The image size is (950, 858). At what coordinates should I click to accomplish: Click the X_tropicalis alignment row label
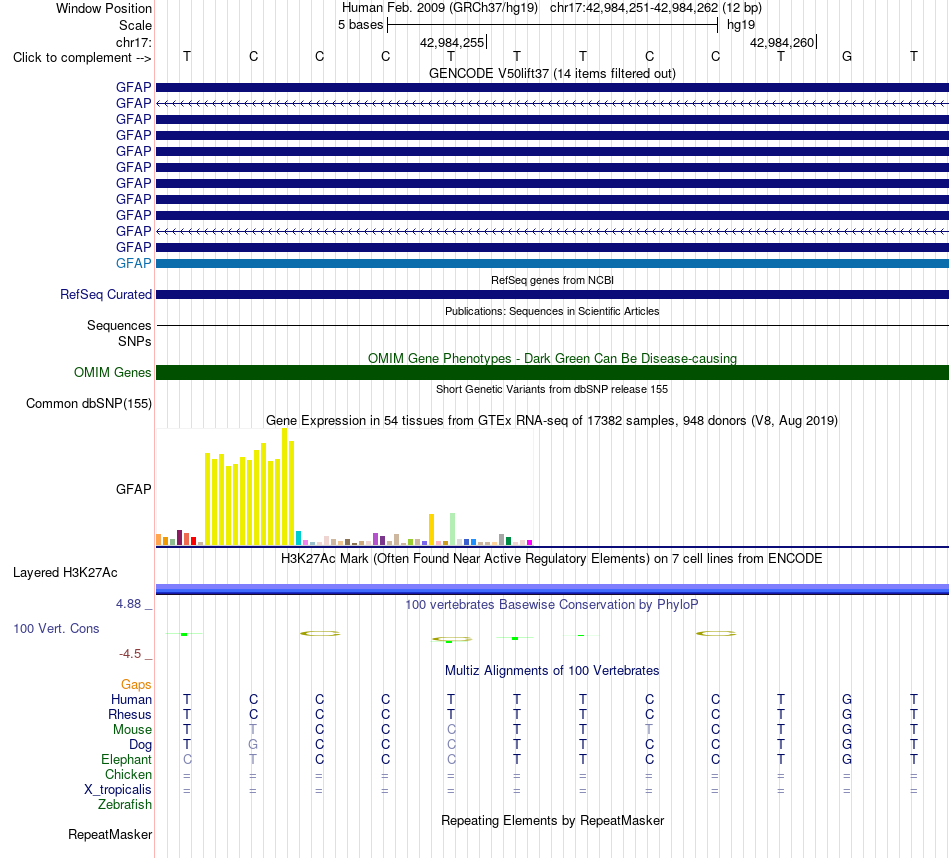coord(118,790)
